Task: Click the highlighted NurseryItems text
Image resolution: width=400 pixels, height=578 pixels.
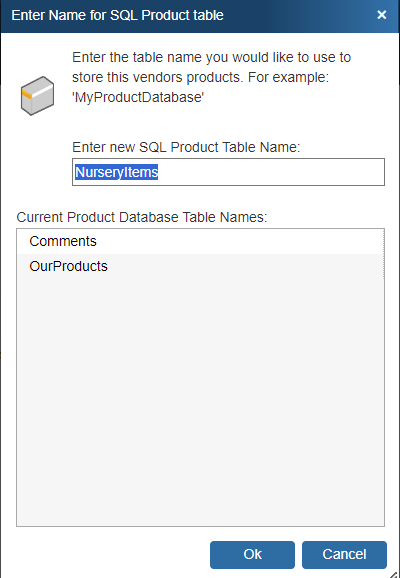Action: point(116,172)
